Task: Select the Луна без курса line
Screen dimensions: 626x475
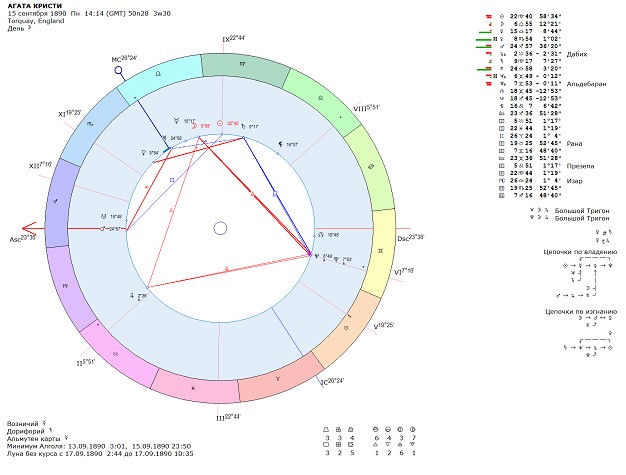Action: click(x=100, y=453)
